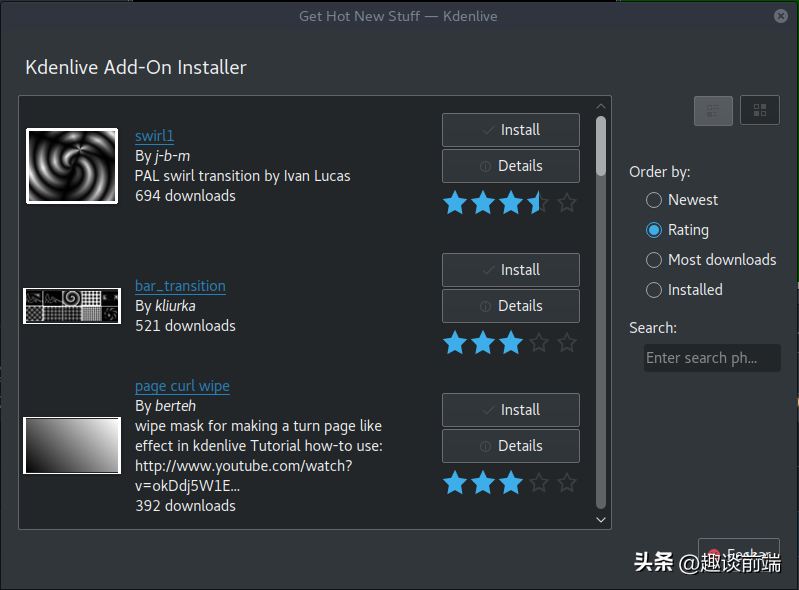Order by Most downloads
Screen dimensions: 799x590
[x=711, y=260]
